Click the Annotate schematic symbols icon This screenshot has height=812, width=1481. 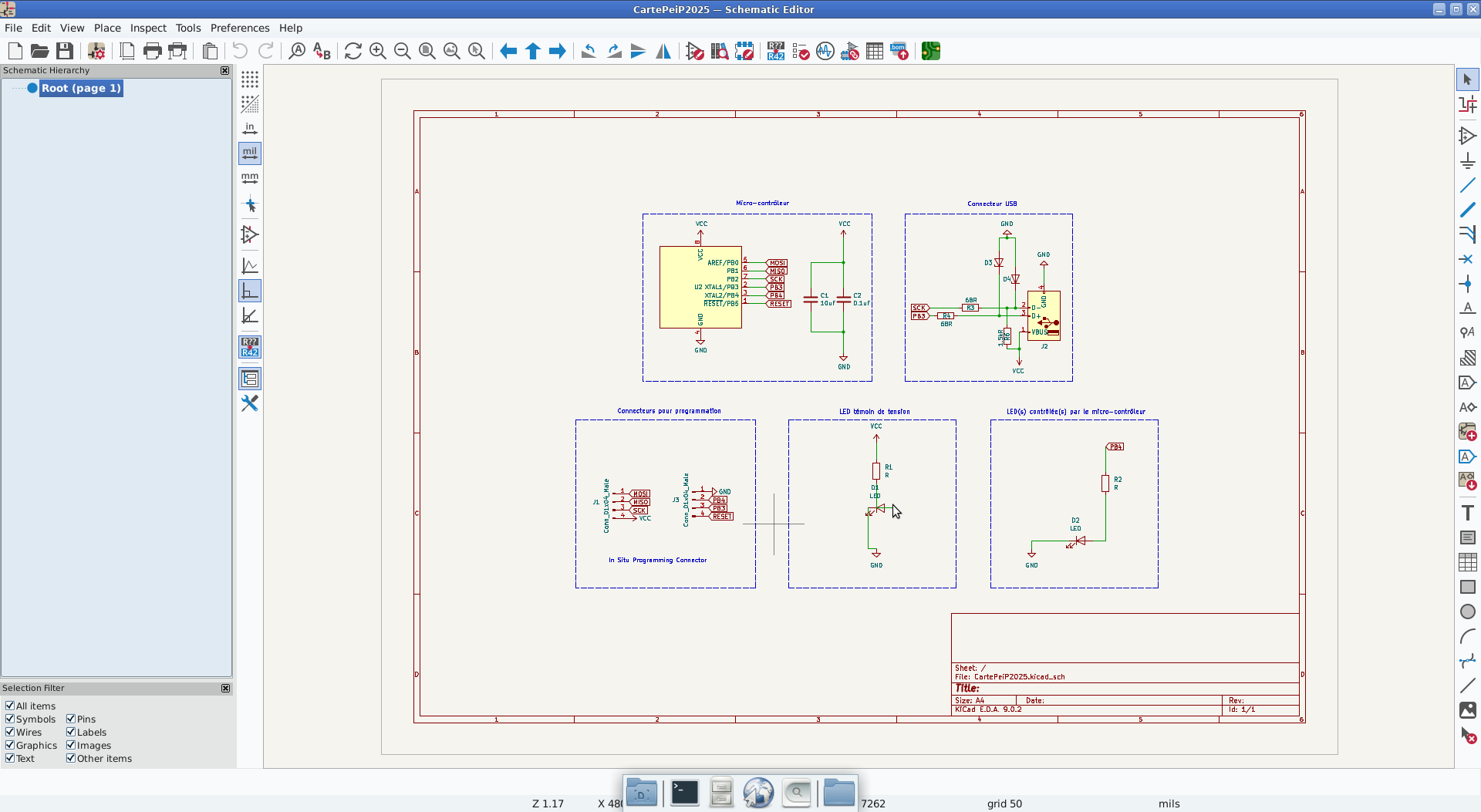(775, 52)
